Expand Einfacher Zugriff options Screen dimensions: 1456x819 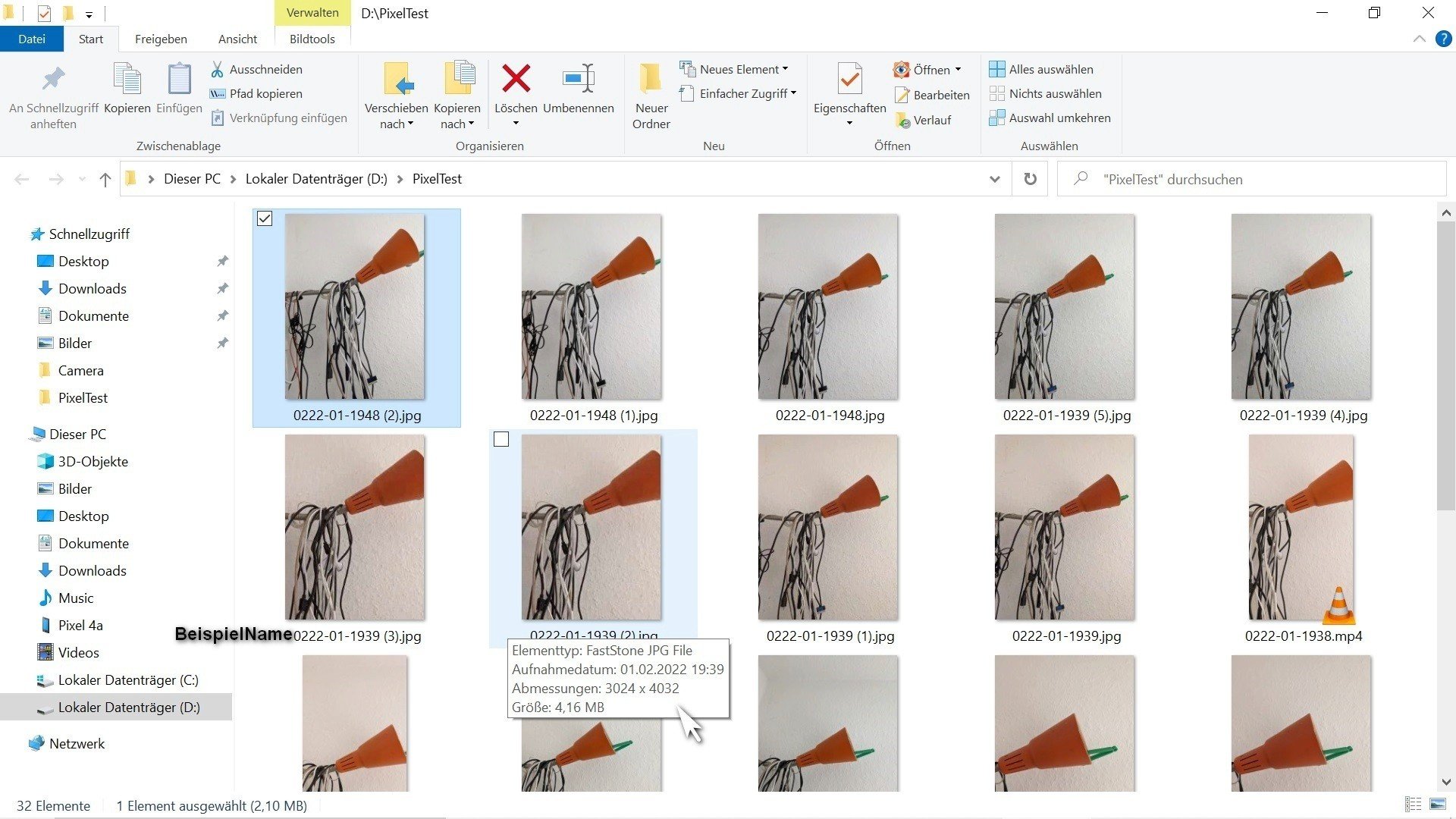coord(738,93)
